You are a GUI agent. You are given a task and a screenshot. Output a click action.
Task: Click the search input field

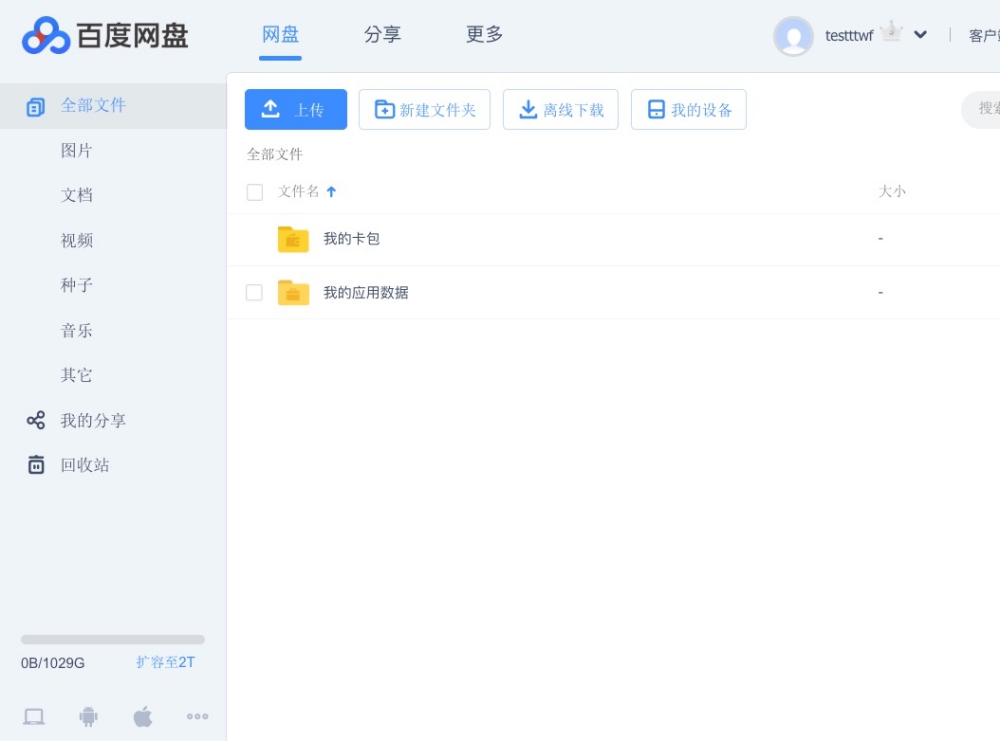pyautogui.click(x=983, y=109)
